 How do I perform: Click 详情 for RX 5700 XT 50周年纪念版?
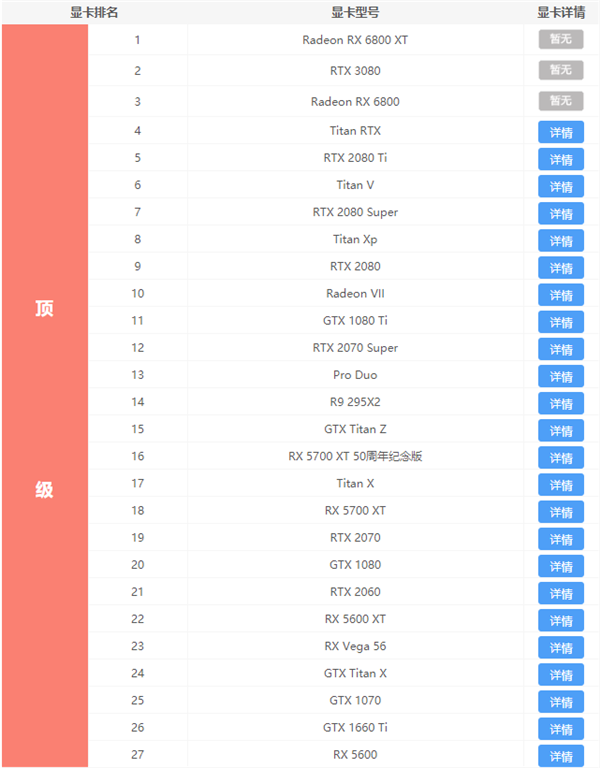point(561,458)
